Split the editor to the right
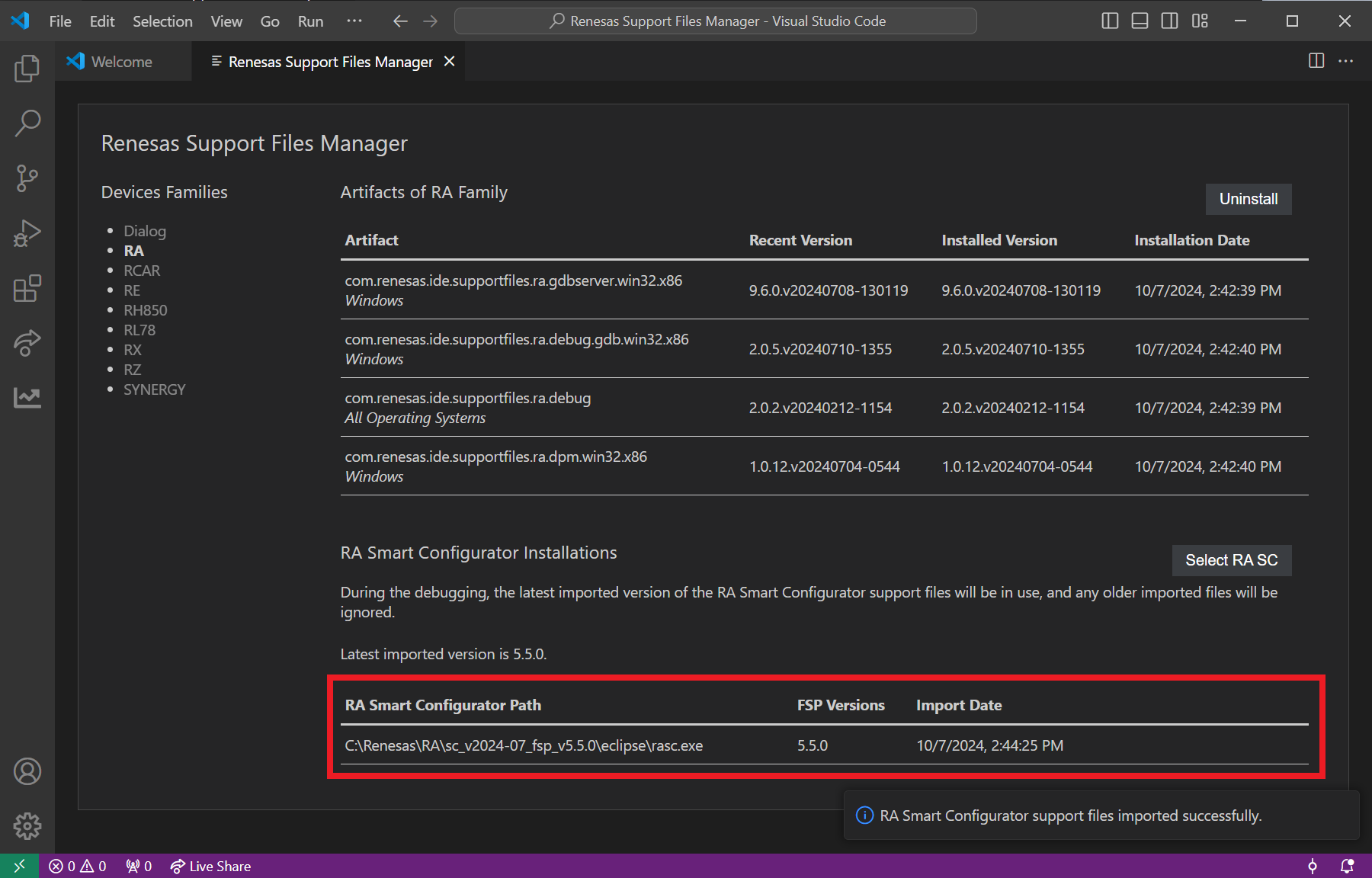The image size is (1372, 878). 1316,61
